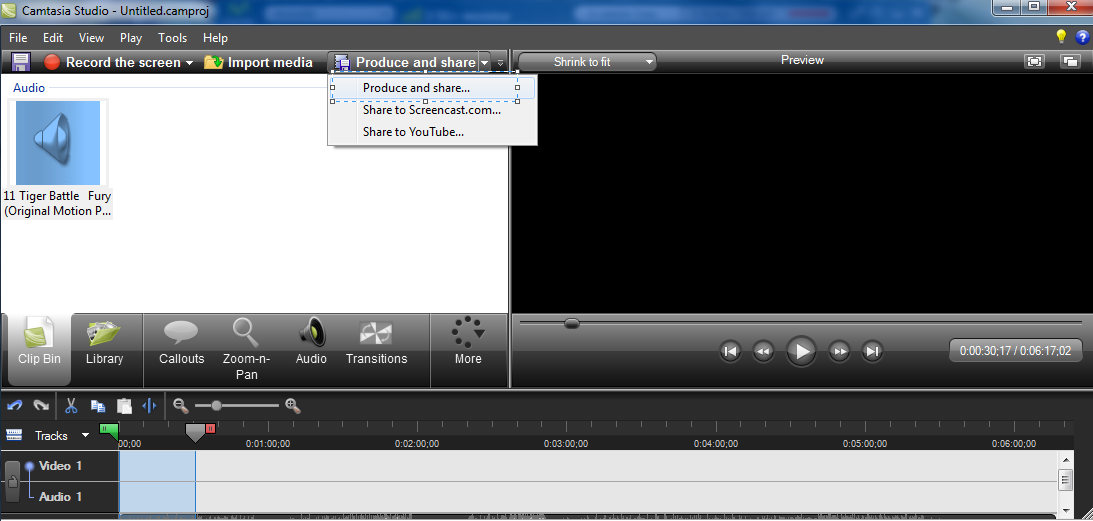Click the Play button in preview
This screenshot has height=521, width=1093.
coord(801,351)
